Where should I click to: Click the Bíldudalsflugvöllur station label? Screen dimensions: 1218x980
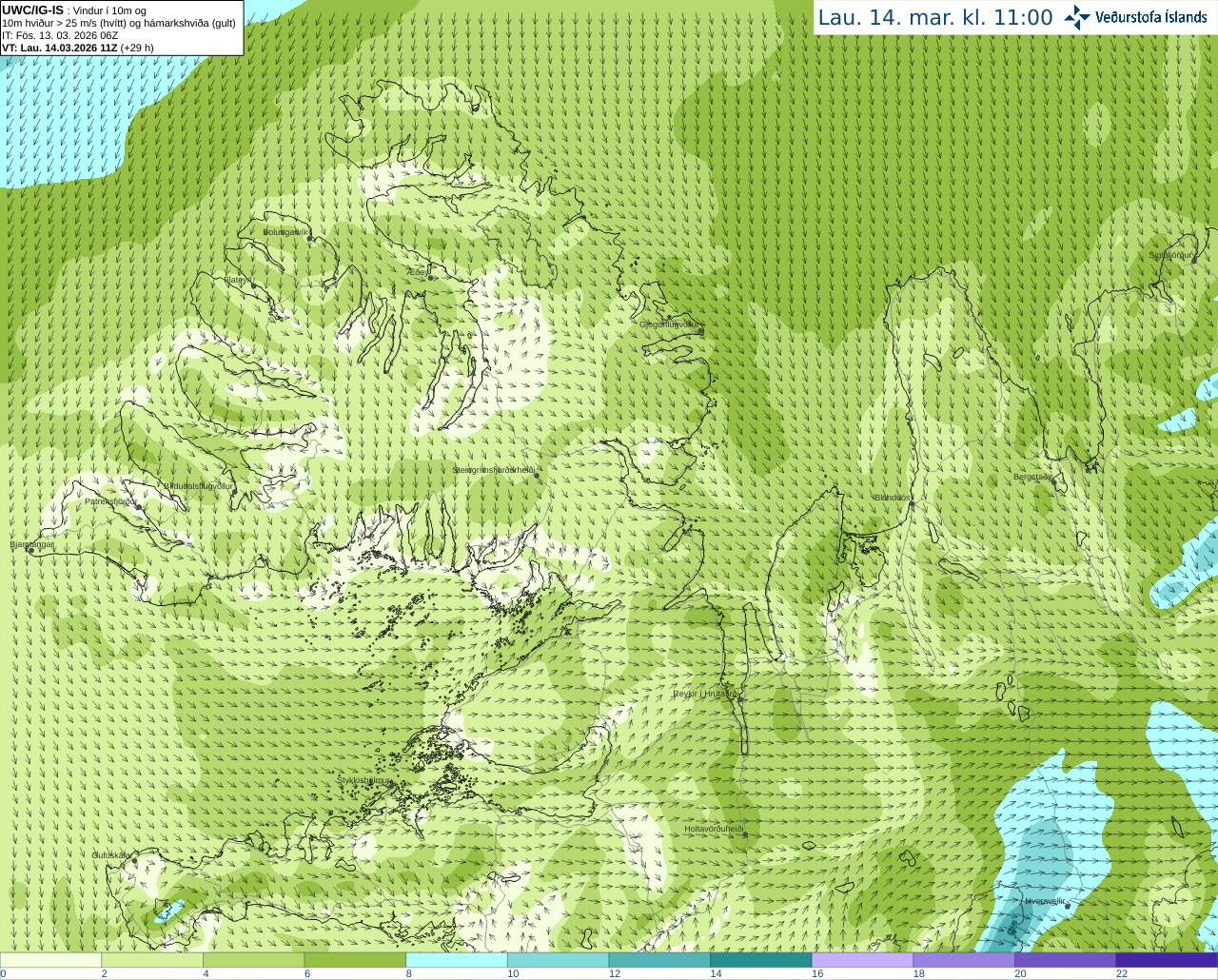198,485
